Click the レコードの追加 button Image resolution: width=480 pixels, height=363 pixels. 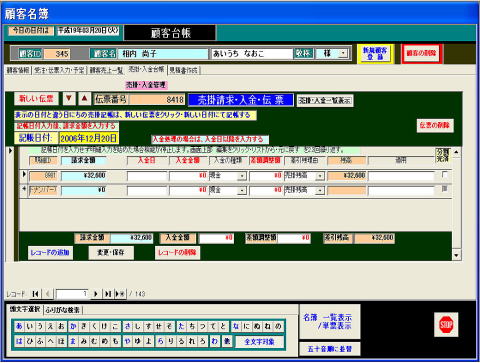click(50, 252)
